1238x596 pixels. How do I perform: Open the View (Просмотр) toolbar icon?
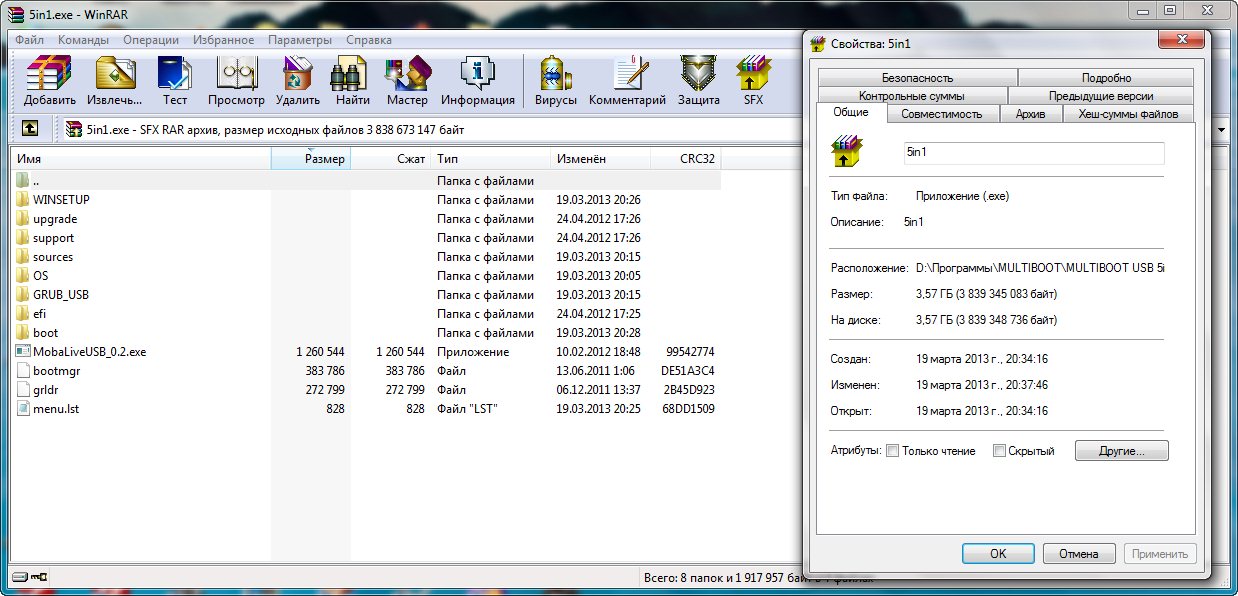[236, 80]
